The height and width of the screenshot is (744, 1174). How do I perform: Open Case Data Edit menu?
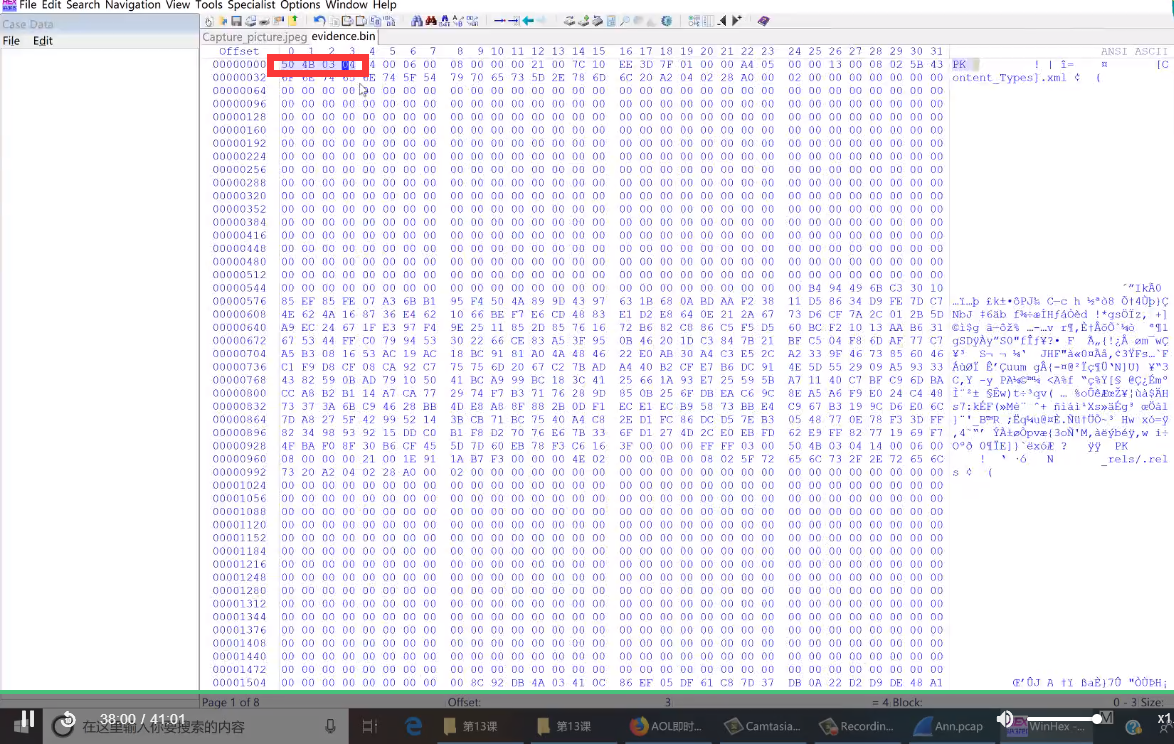coord(43,41)
